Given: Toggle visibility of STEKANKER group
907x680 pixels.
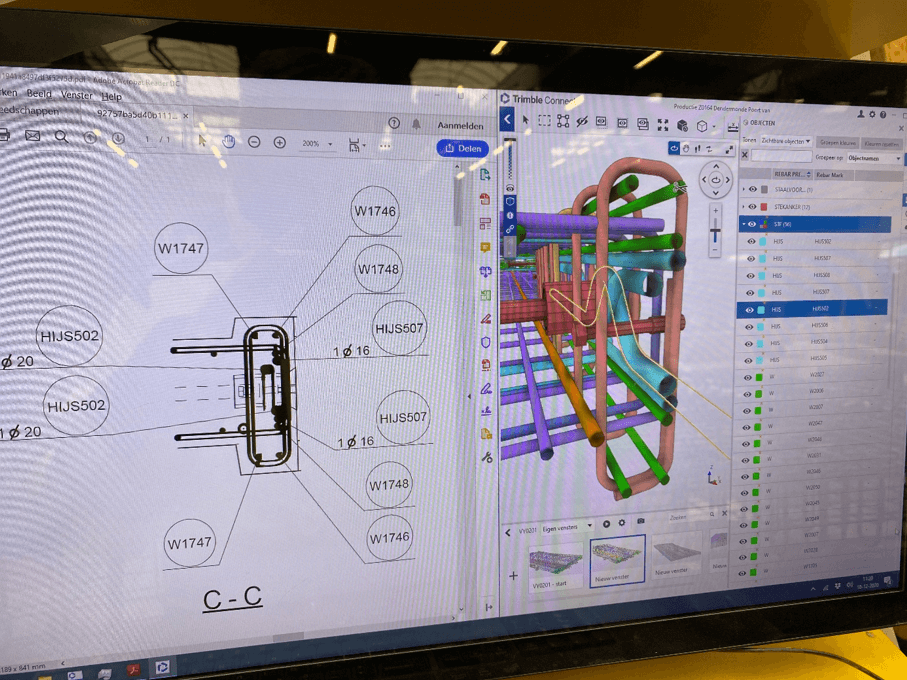Looking at the screenshot, I should coord(752,206).
